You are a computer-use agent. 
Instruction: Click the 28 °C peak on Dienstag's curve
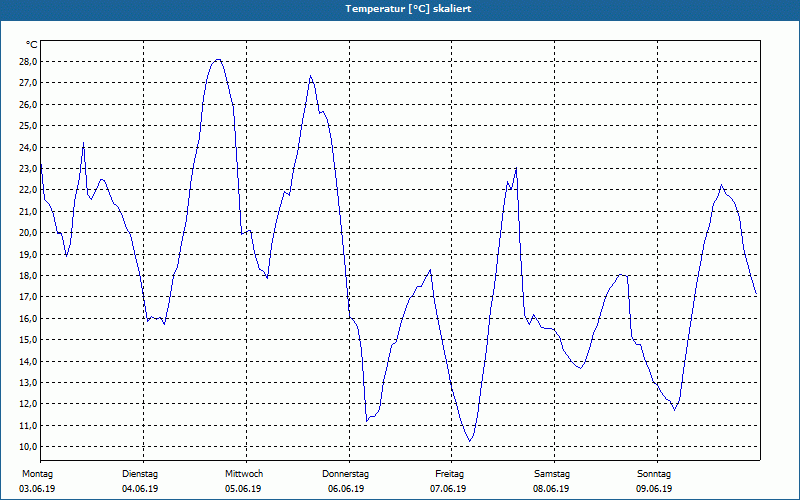218,60
